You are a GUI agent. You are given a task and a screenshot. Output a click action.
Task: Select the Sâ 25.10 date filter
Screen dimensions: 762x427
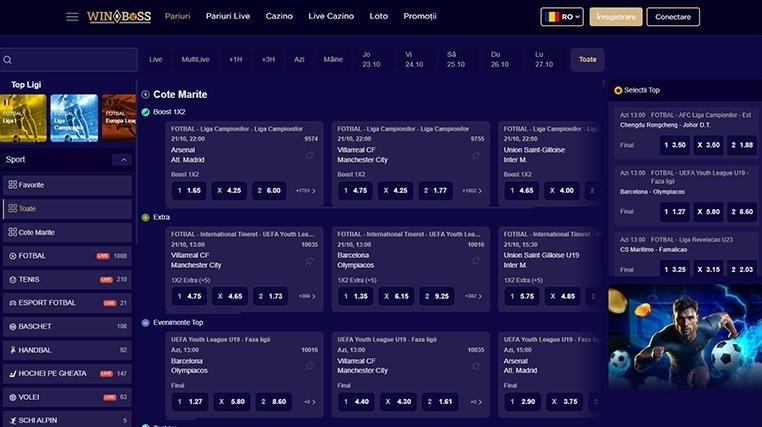point(456,59)
